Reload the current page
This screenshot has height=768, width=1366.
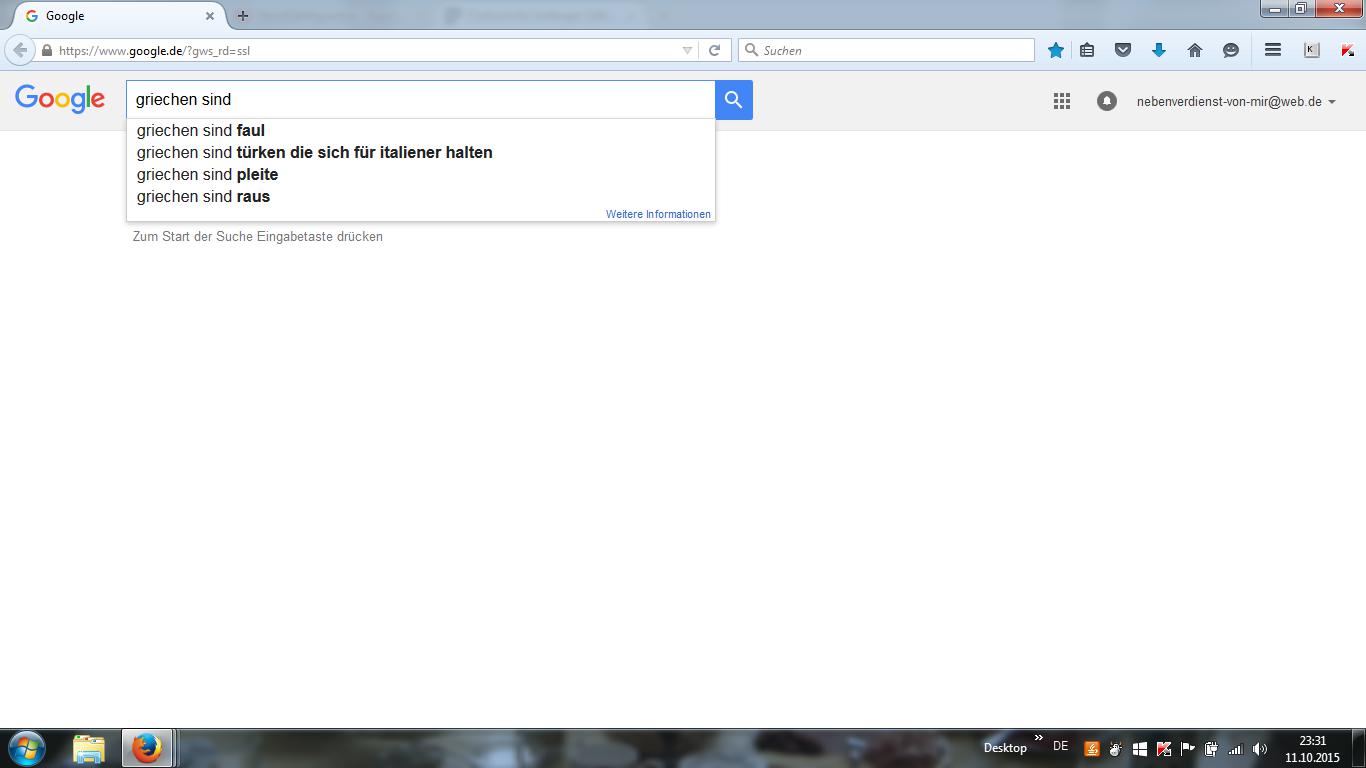(x=714, y=50)
